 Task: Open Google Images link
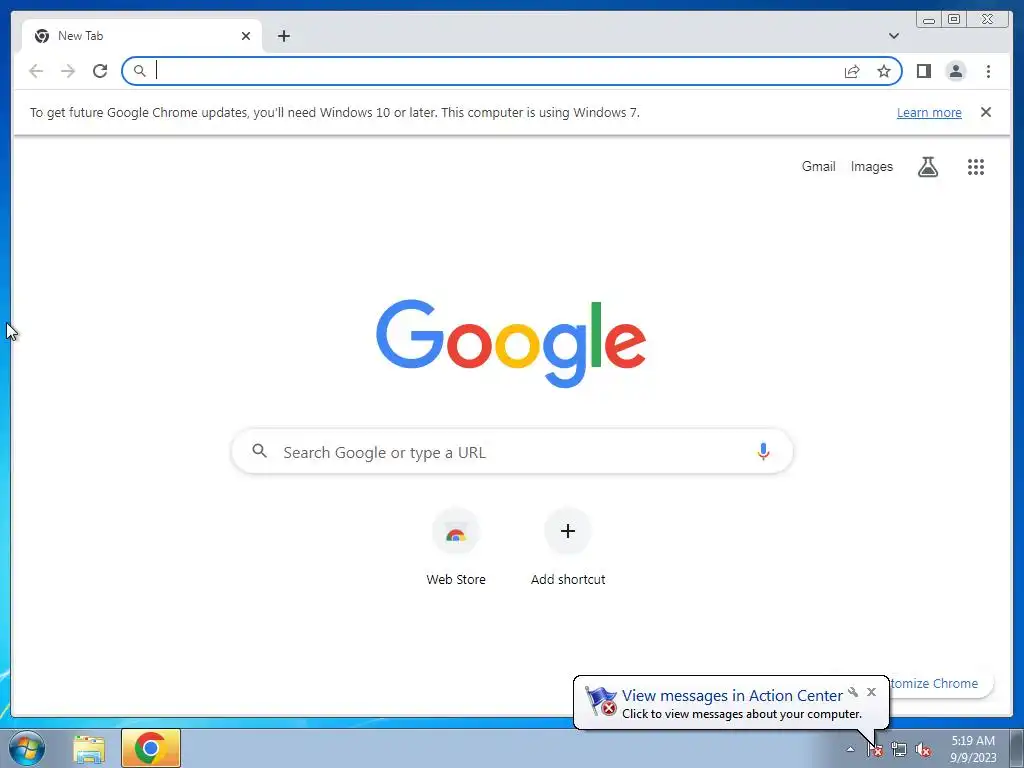(871, 167)
